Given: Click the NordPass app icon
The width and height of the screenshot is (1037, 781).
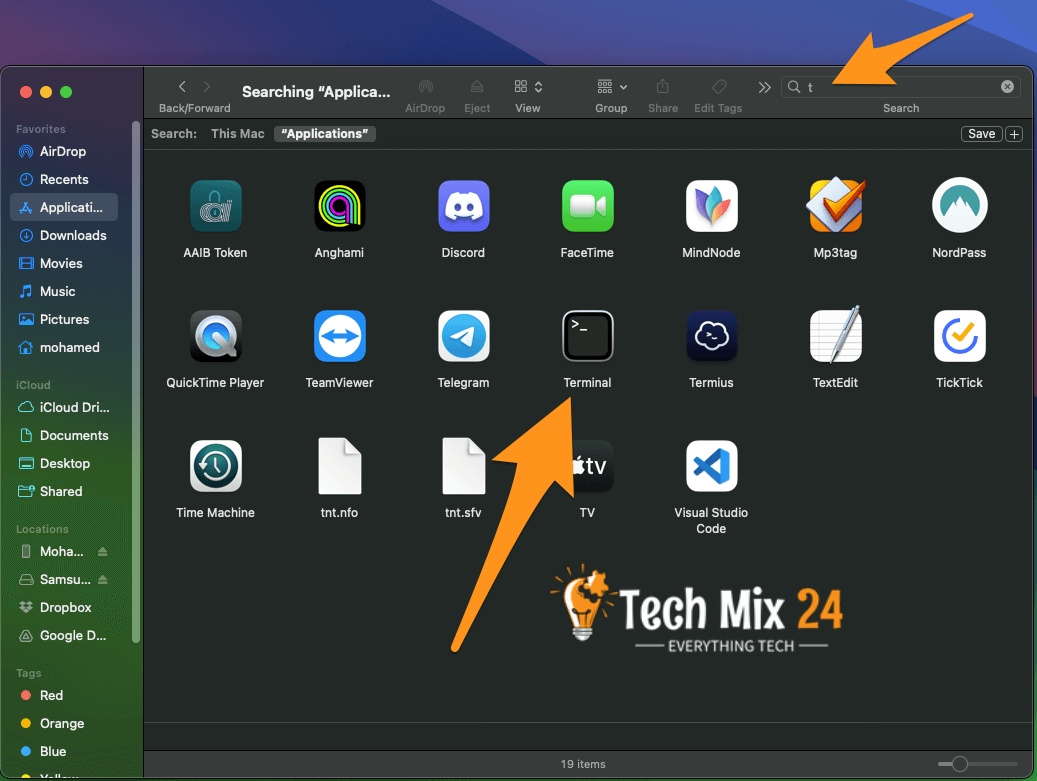Looking at the screenshot, I should pos(960,205).
